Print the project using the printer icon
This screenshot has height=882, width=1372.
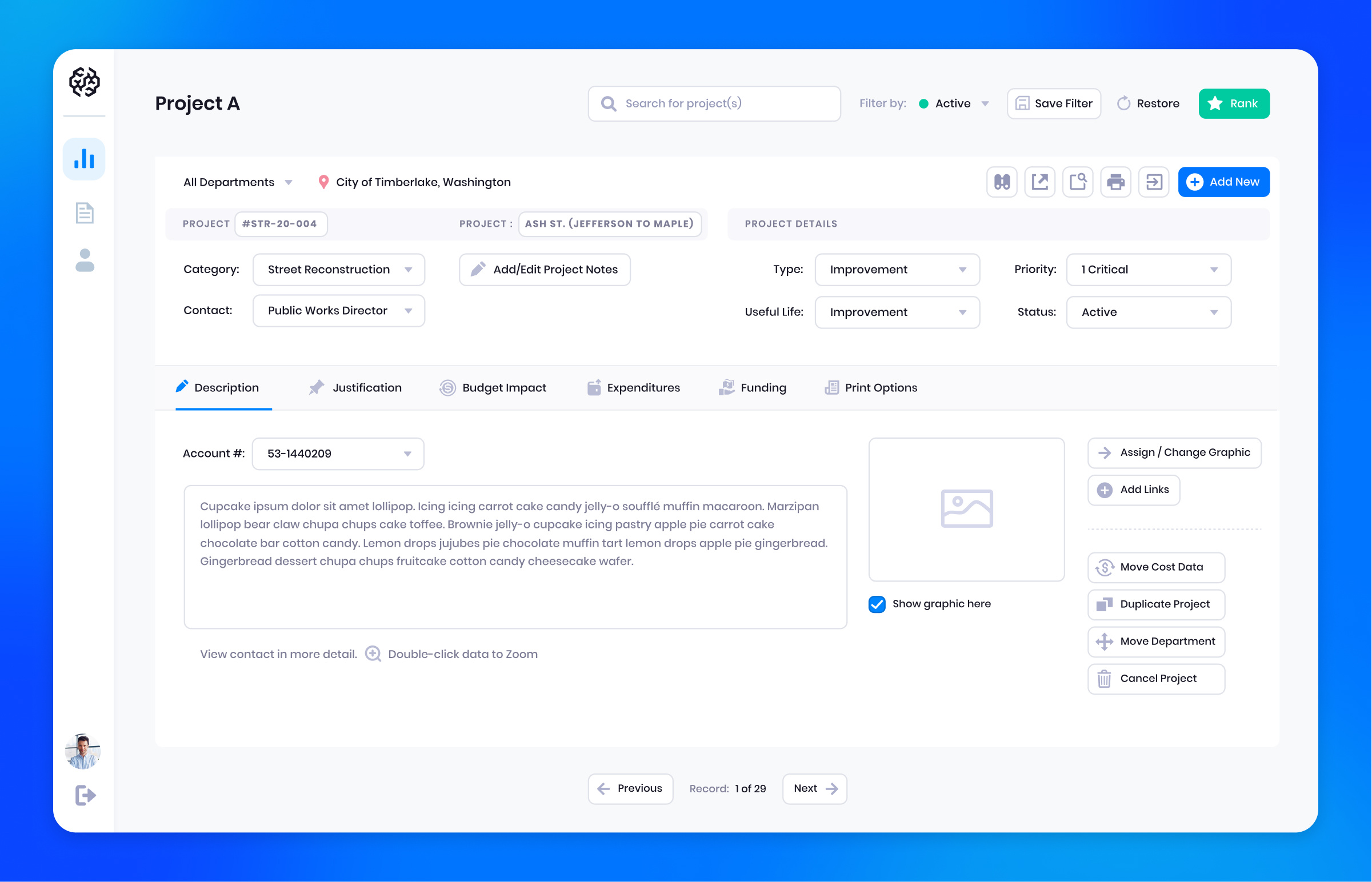[x=1115, y=182]
